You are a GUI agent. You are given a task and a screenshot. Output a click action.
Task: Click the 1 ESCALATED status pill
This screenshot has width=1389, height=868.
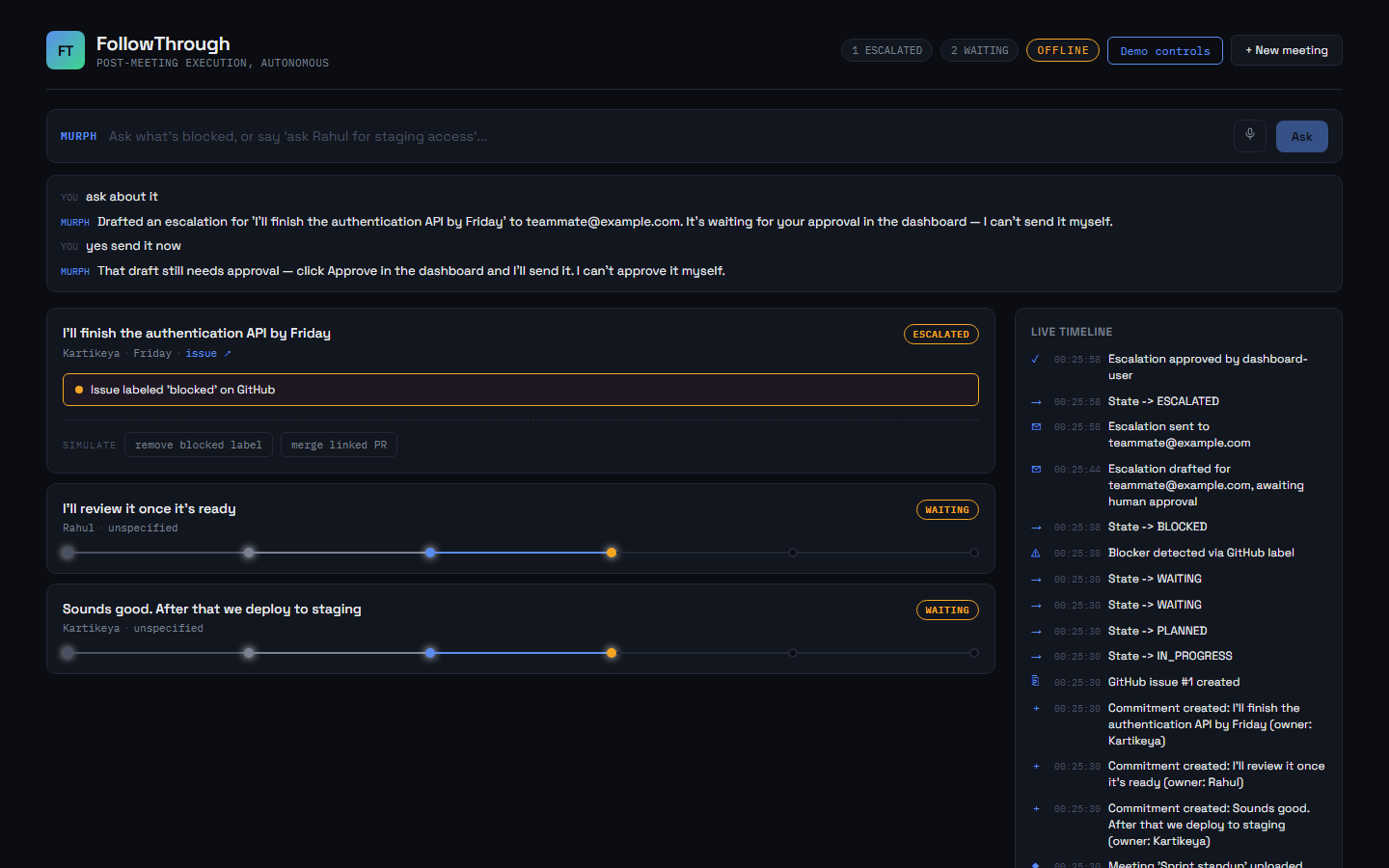click(887, 50)
